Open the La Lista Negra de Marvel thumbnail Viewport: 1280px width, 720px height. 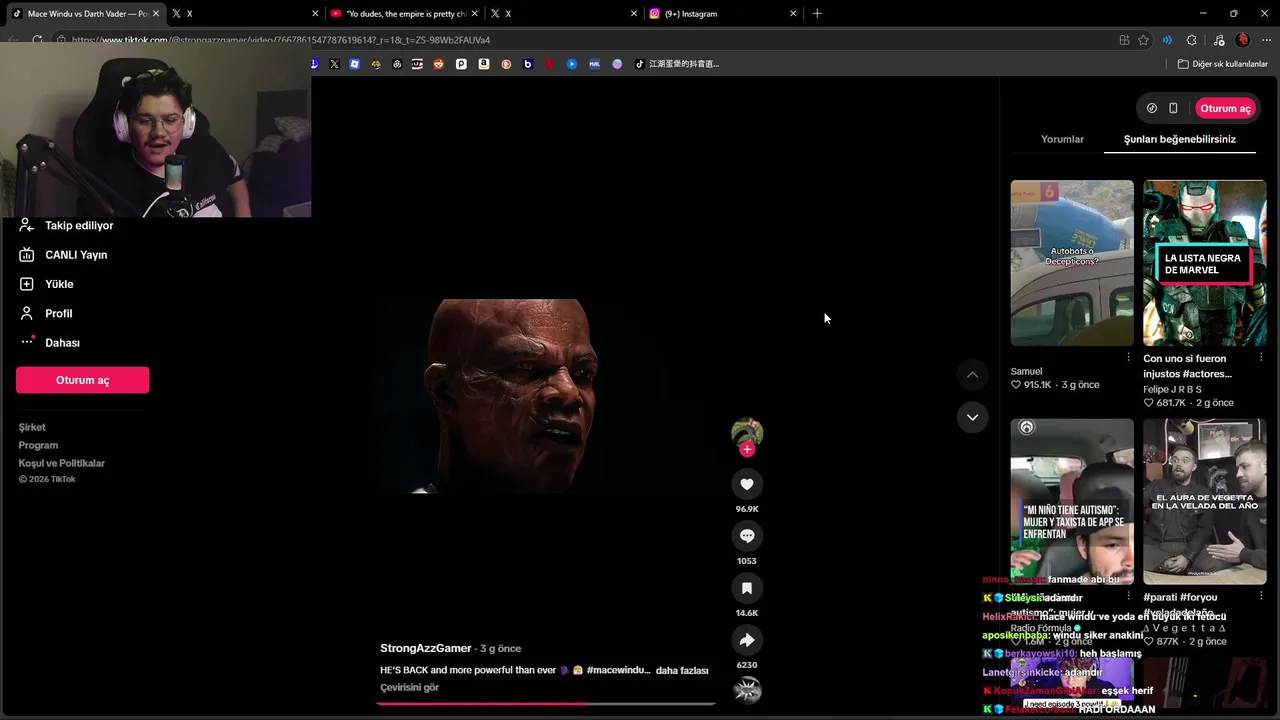1204,263
